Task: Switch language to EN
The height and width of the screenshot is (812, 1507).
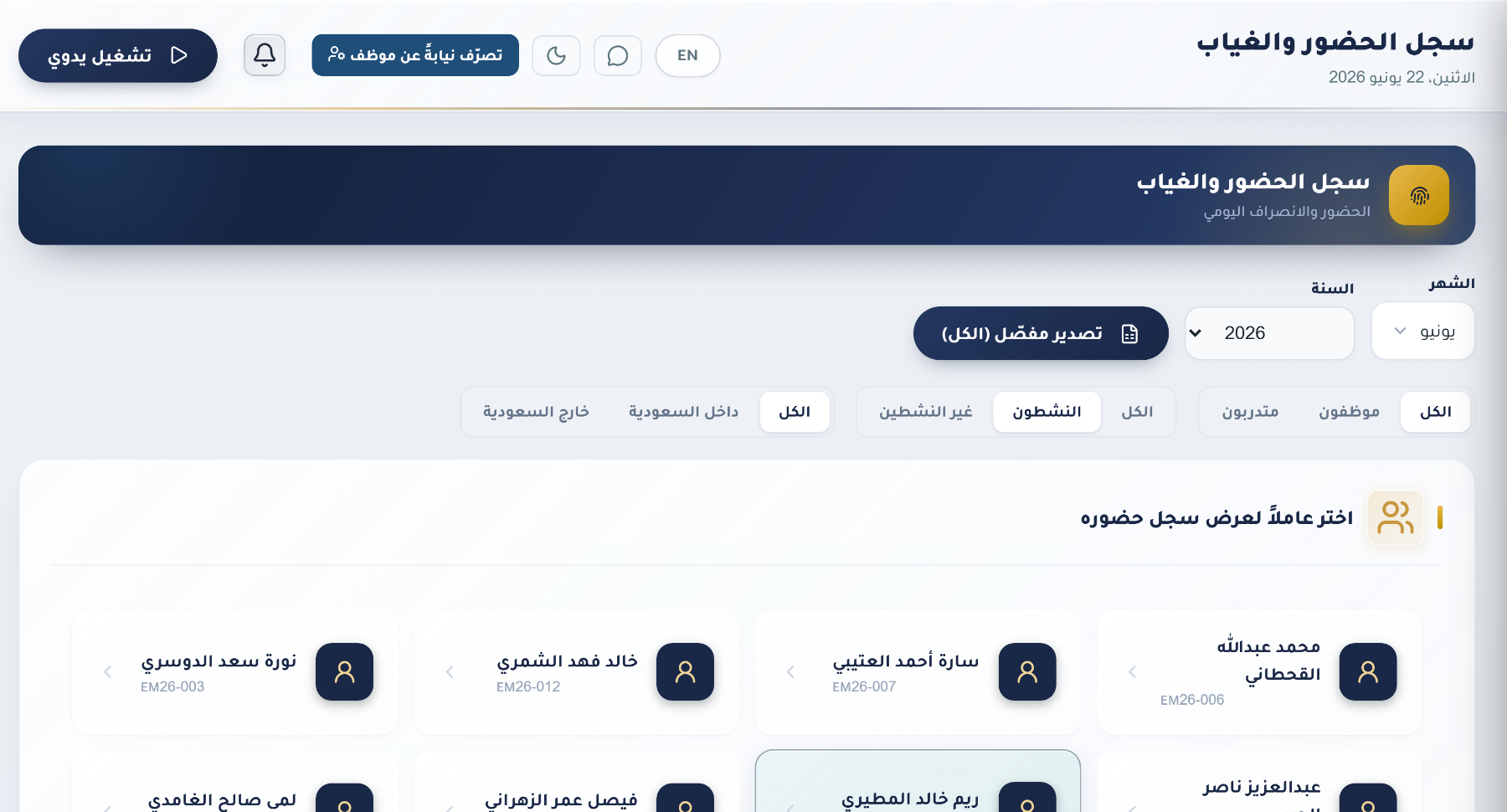Action: tap(687, 55)
